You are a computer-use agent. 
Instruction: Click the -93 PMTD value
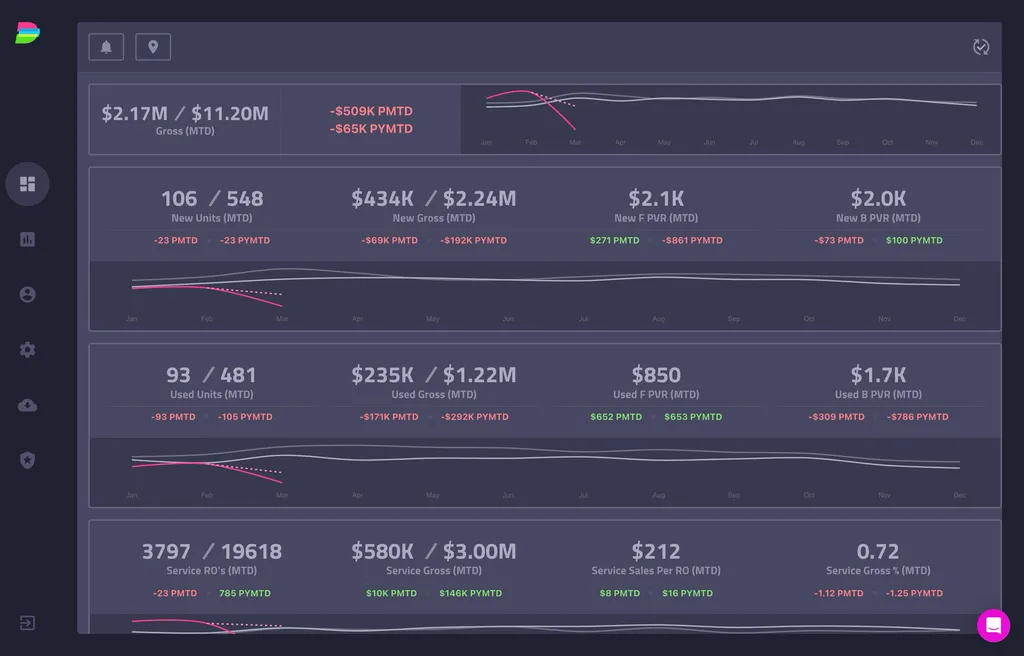pos(173,417)
